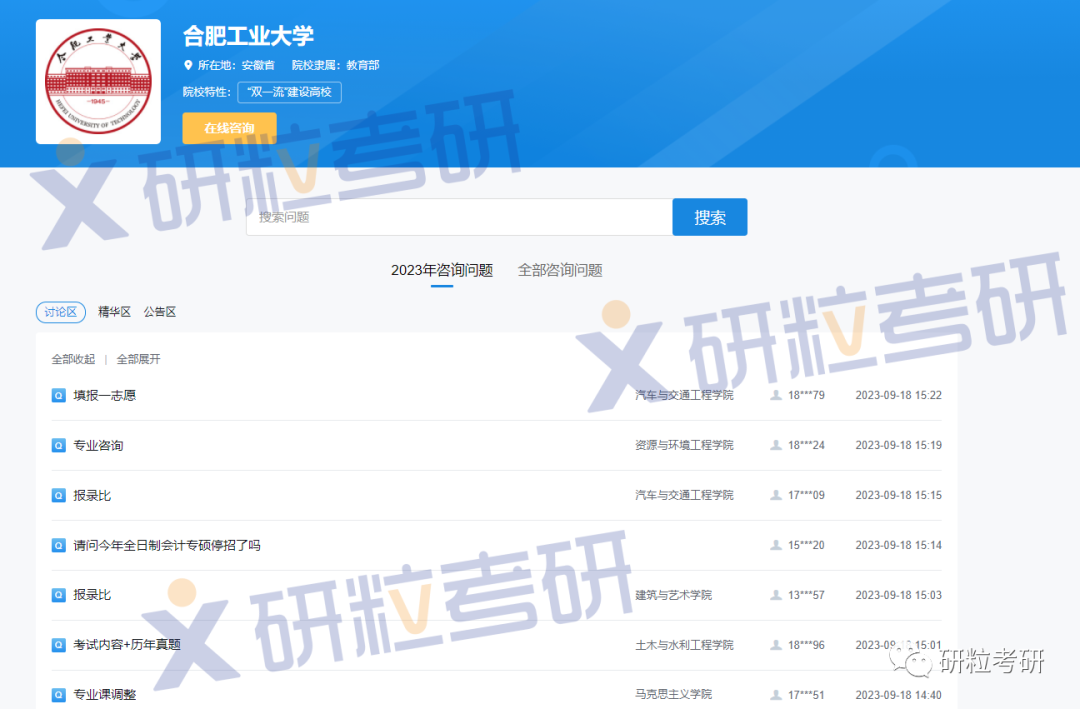Click user icon beside 18***24

point(776,446)
